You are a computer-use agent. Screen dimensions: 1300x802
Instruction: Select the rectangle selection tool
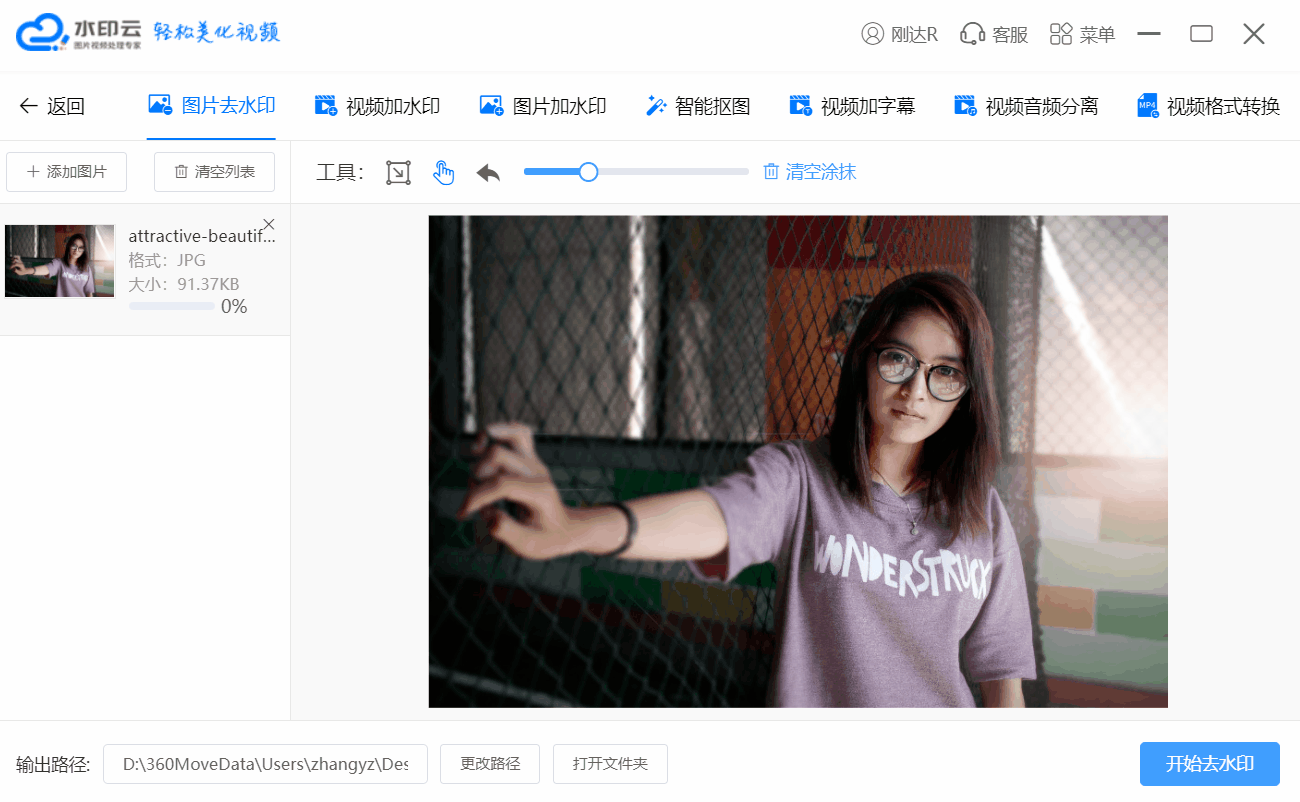pos(398,172)
